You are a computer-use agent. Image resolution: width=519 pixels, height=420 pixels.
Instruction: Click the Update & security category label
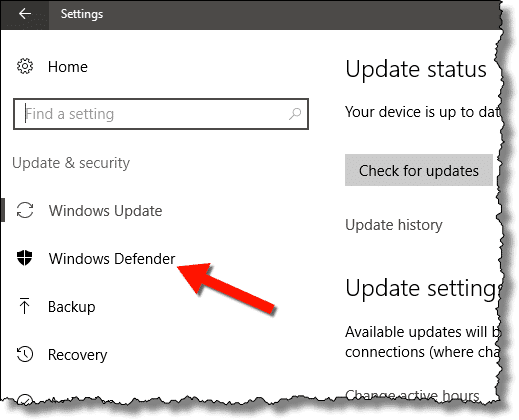(x=71, y=163)
